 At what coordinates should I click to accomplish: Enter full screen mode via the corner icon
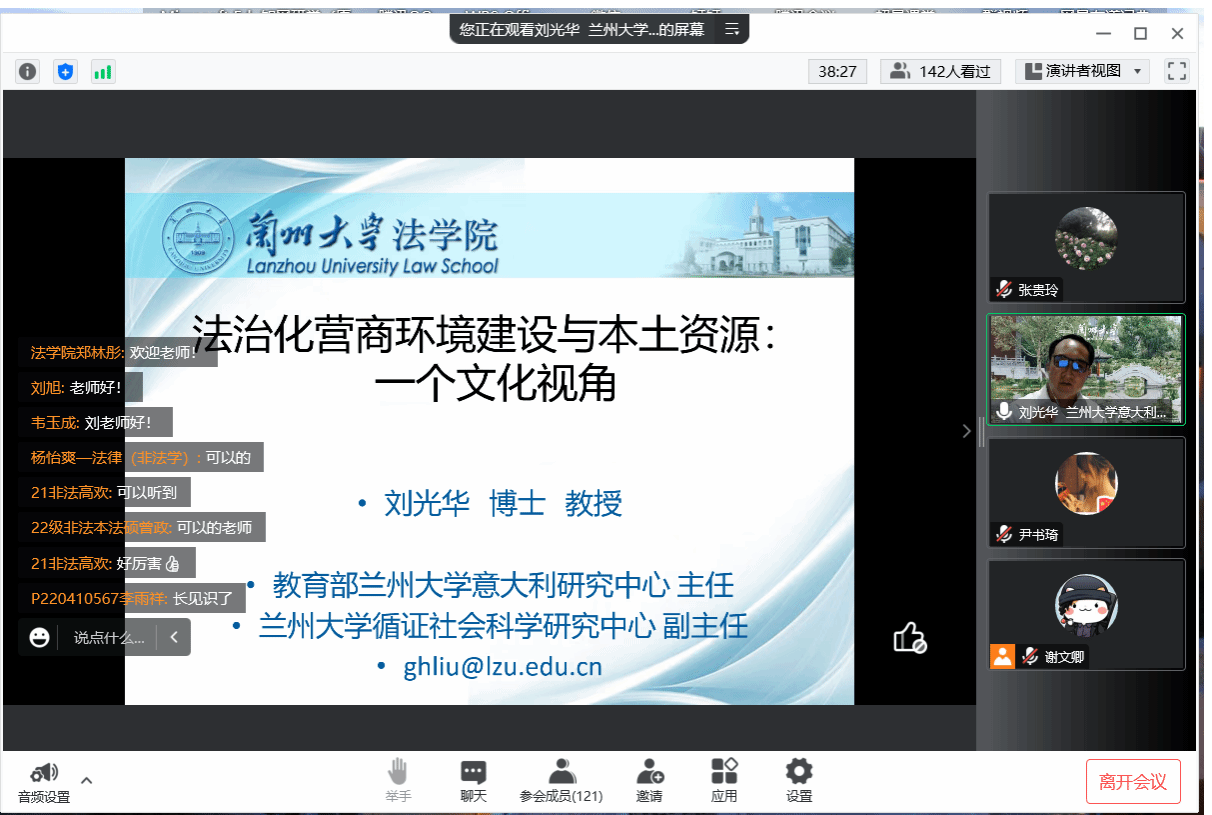pos(1177,71)
